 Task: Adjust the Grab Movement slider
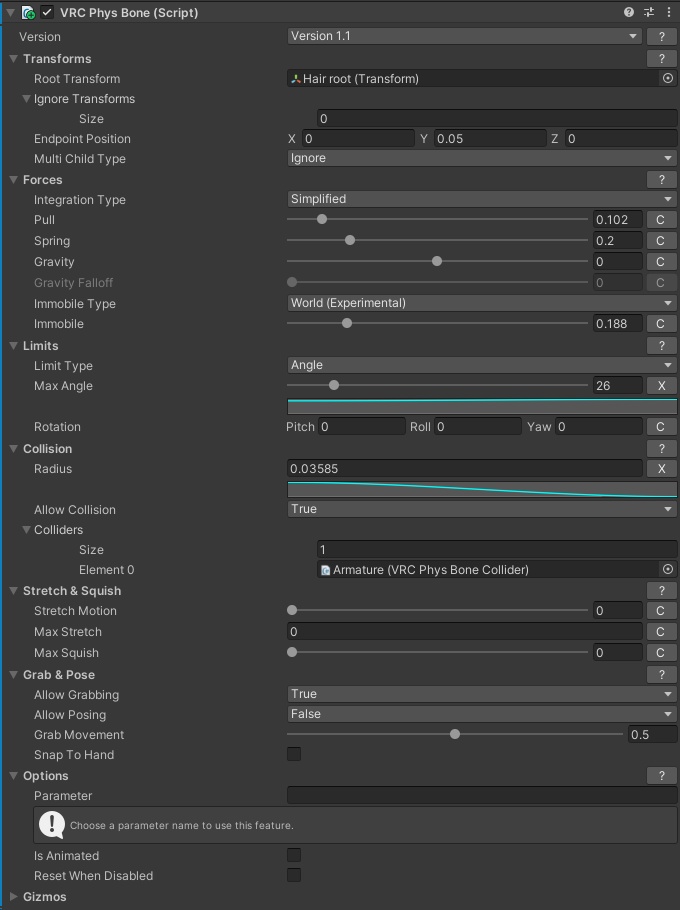coord(455,735)
